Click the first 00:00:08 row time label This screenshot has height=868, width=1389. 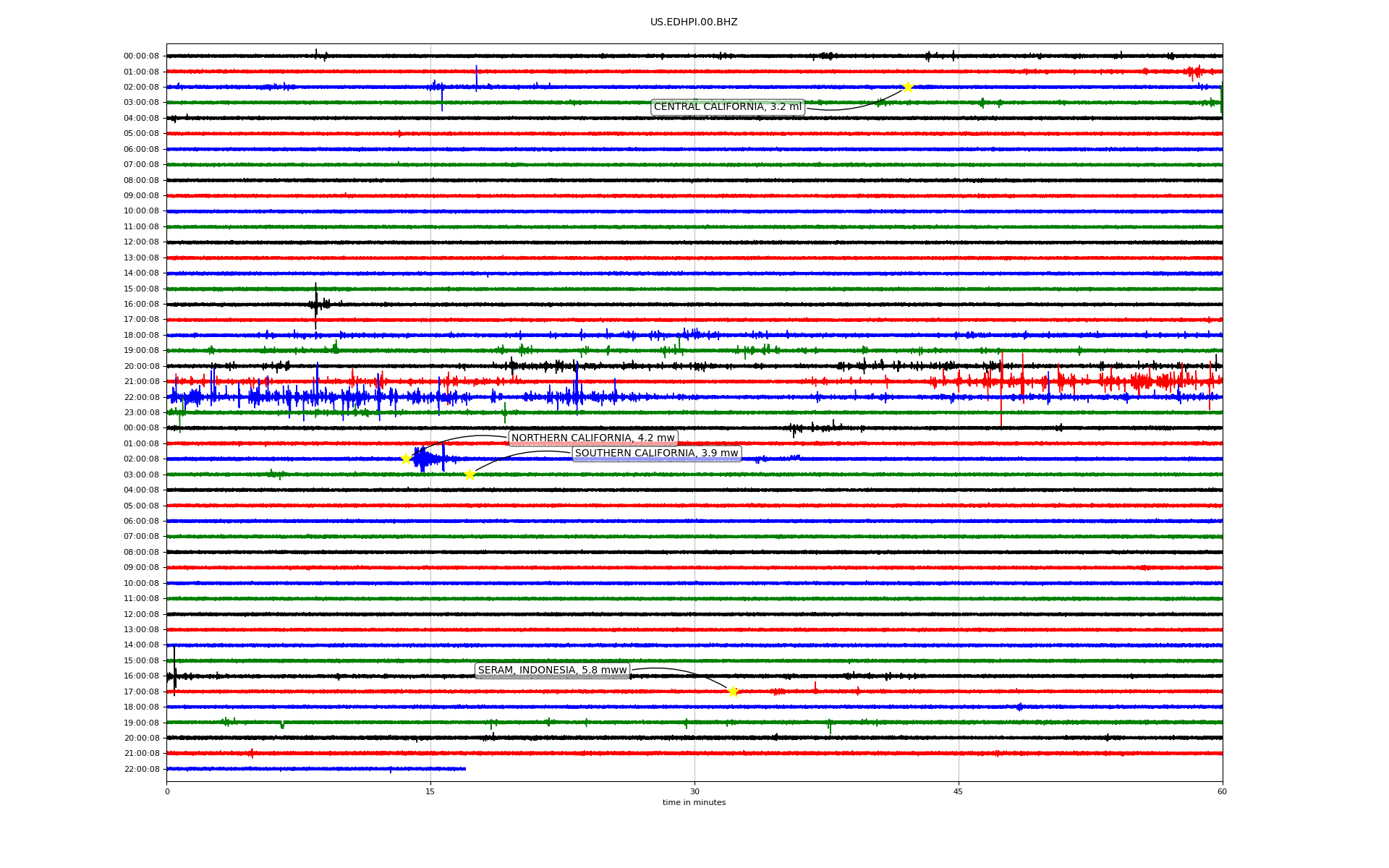click(141, 56)
